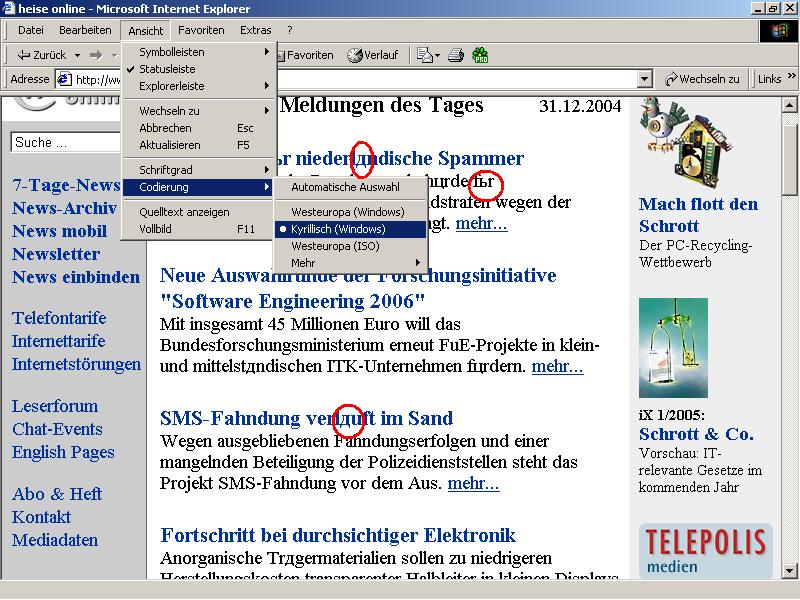This screenshot has height=600, width=800.
Task: Open the ? help menu
Action: [290, 31]
